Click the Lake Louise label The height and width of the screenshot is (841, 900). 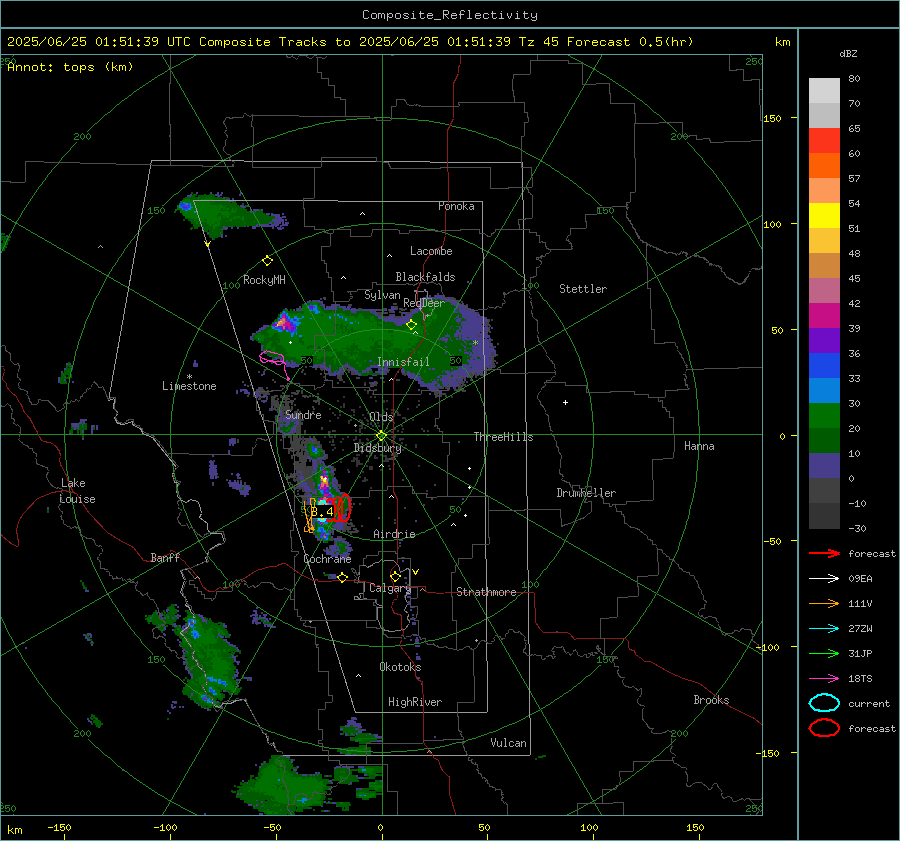tap(78, 491)
